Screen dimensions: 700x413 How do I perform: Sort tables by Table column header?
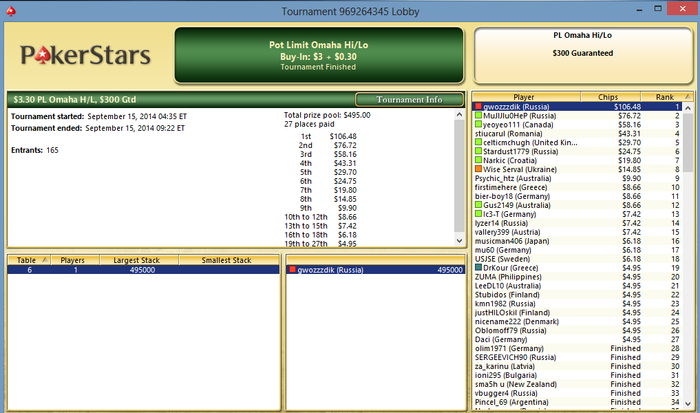29,260
